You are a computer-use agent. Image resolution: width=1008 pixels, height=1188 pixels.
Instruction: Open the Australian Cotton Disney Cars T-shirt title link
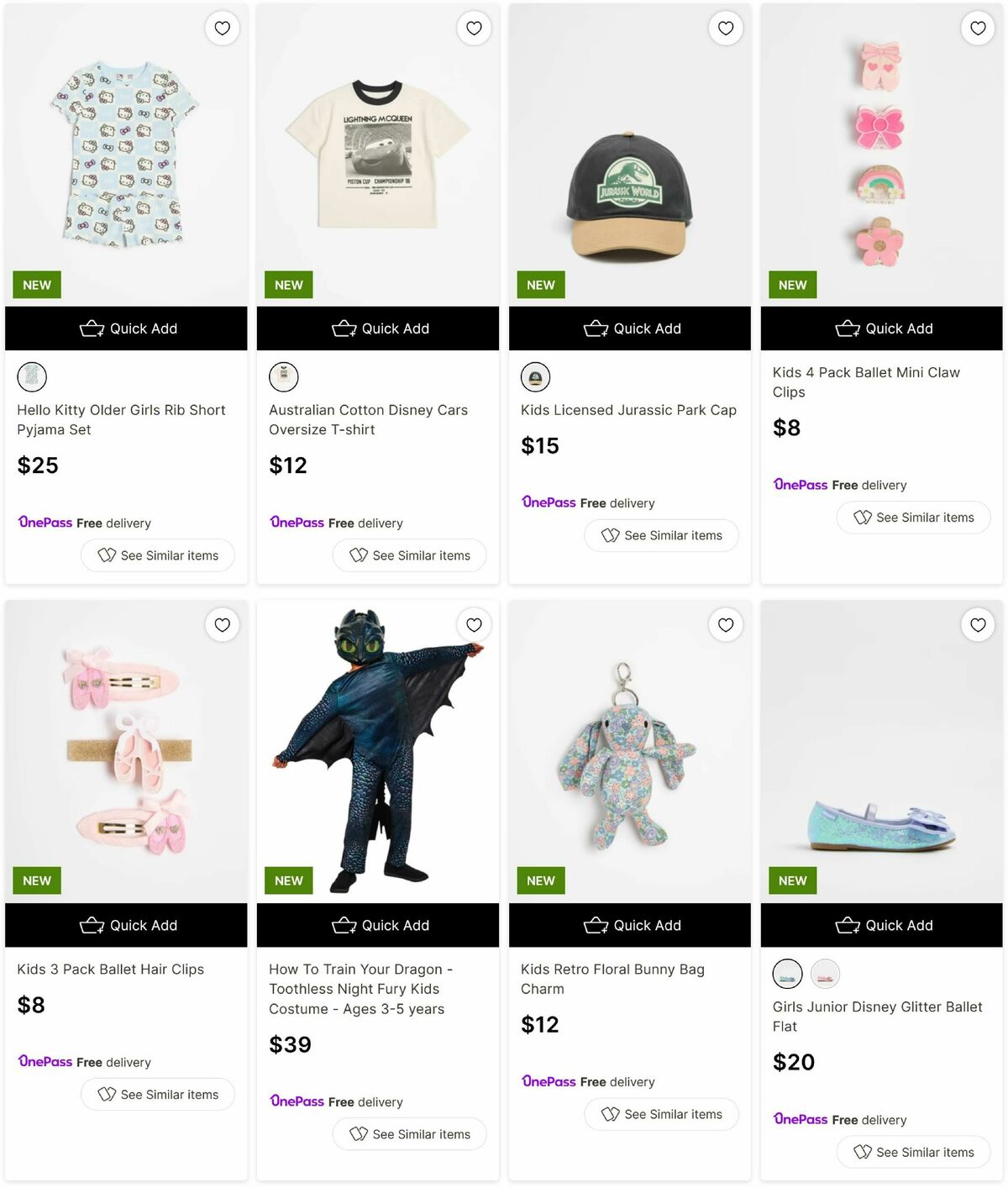pyautogui.click(x=368, y=419)
